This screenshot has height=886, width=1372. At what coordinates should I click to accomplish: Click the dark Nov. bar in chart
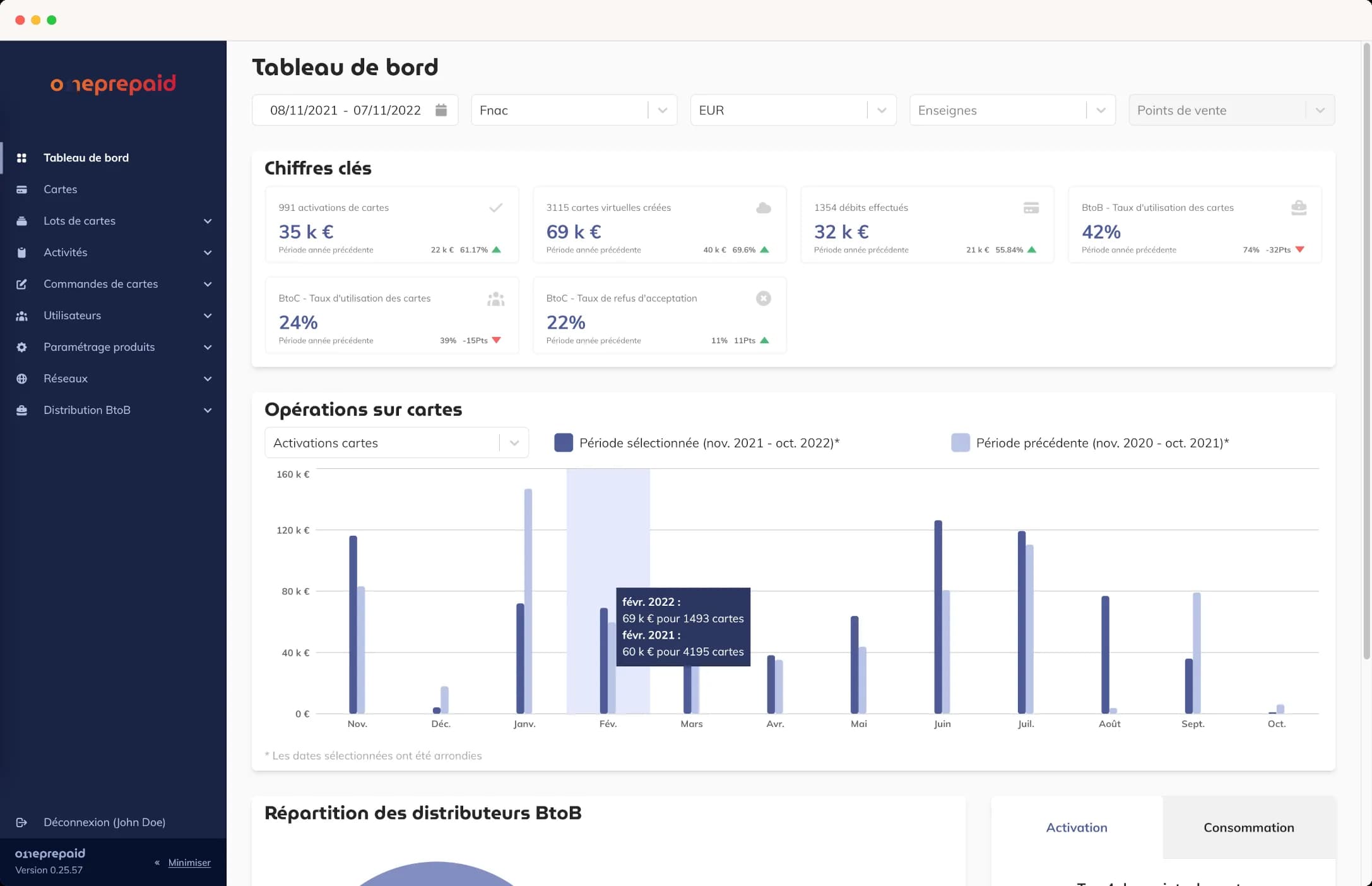coord(353,625)
